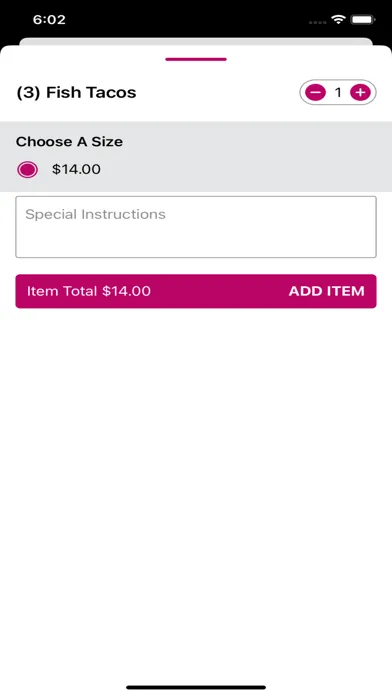Tap the background card behind the sheet
This screenshot has height=696, width=392.
tap(196, 41)
